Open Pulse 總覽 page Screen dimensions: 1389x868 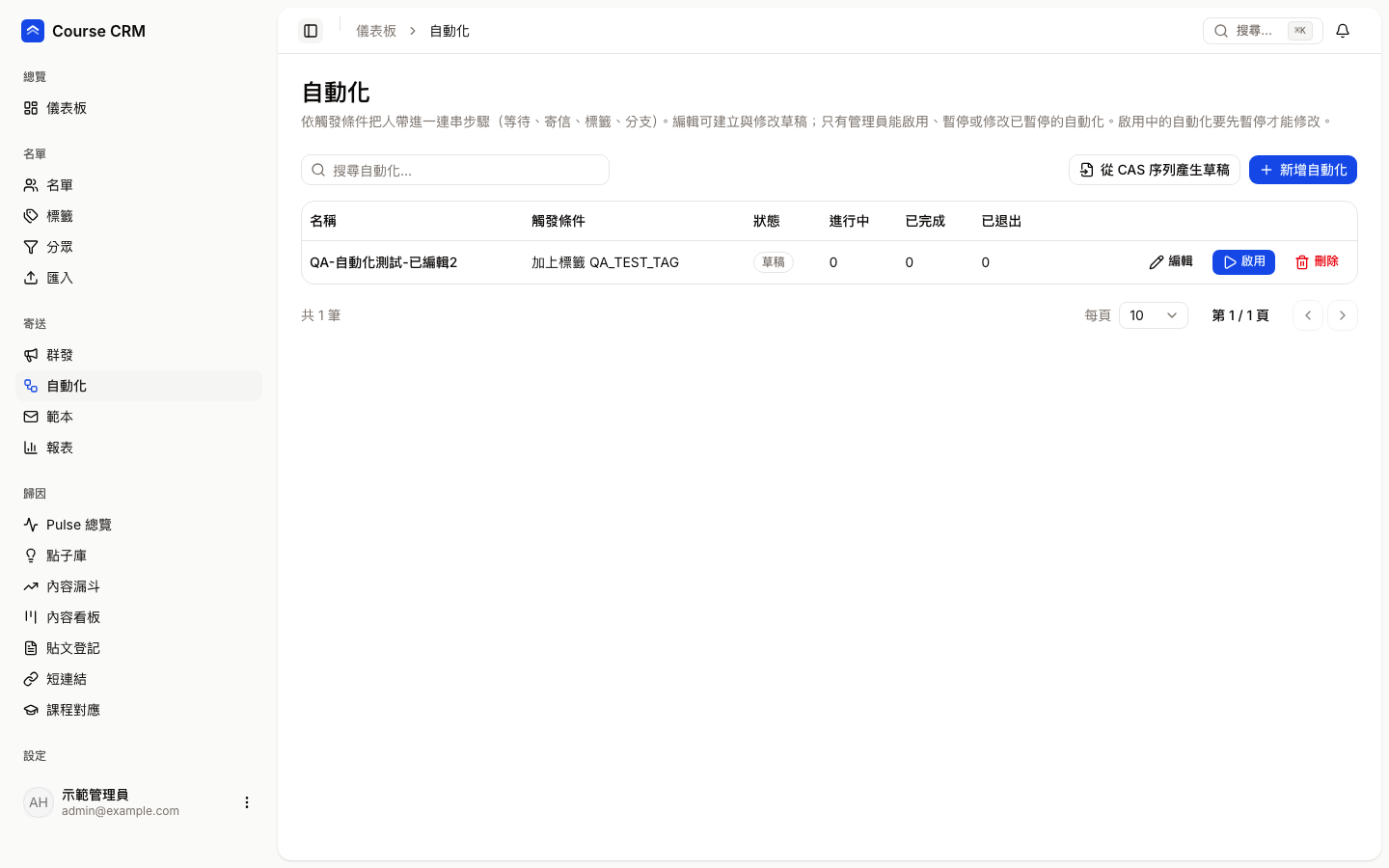(139, 525)
